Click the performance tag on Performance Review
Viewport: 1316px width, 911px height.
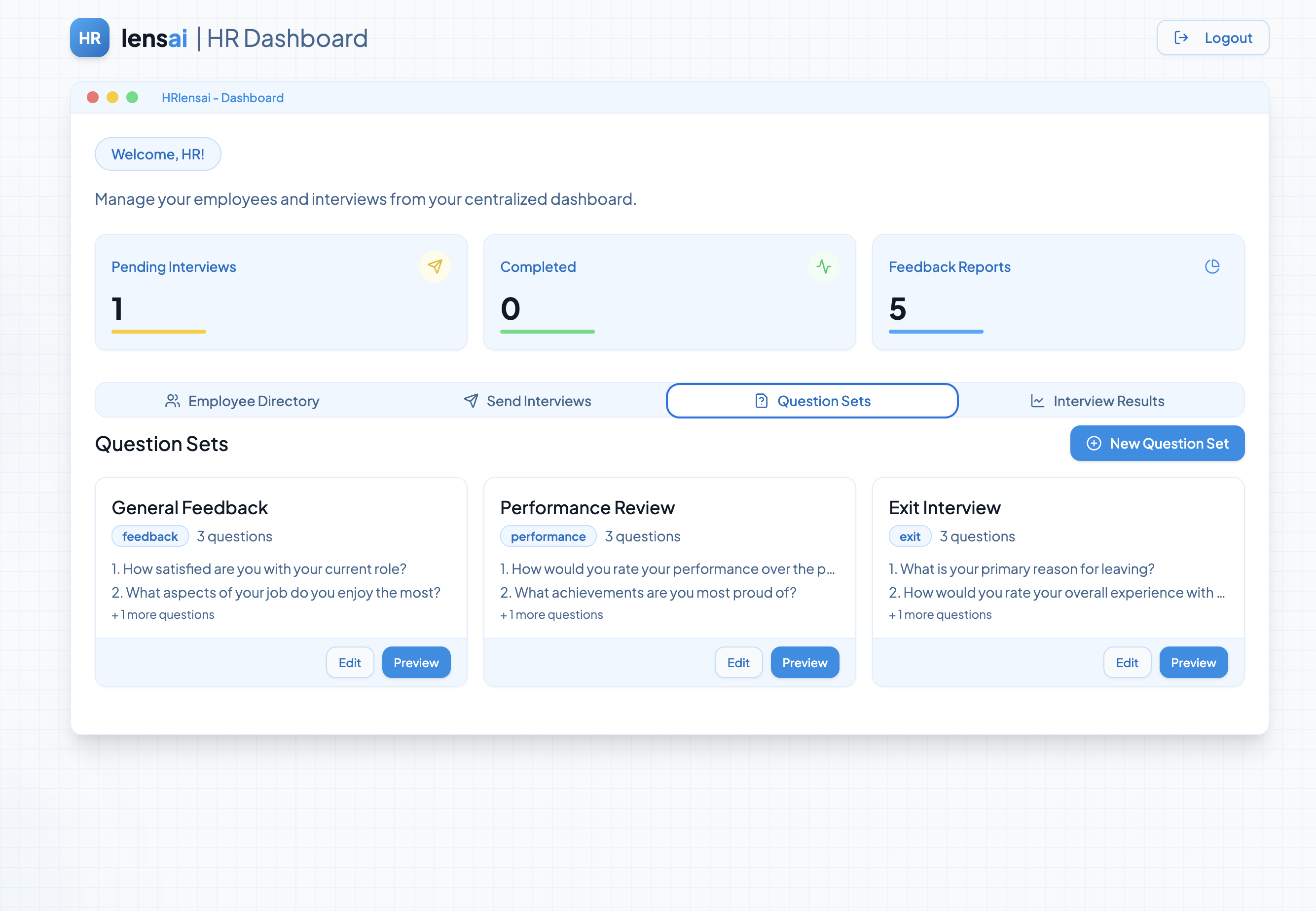[548, 536]
